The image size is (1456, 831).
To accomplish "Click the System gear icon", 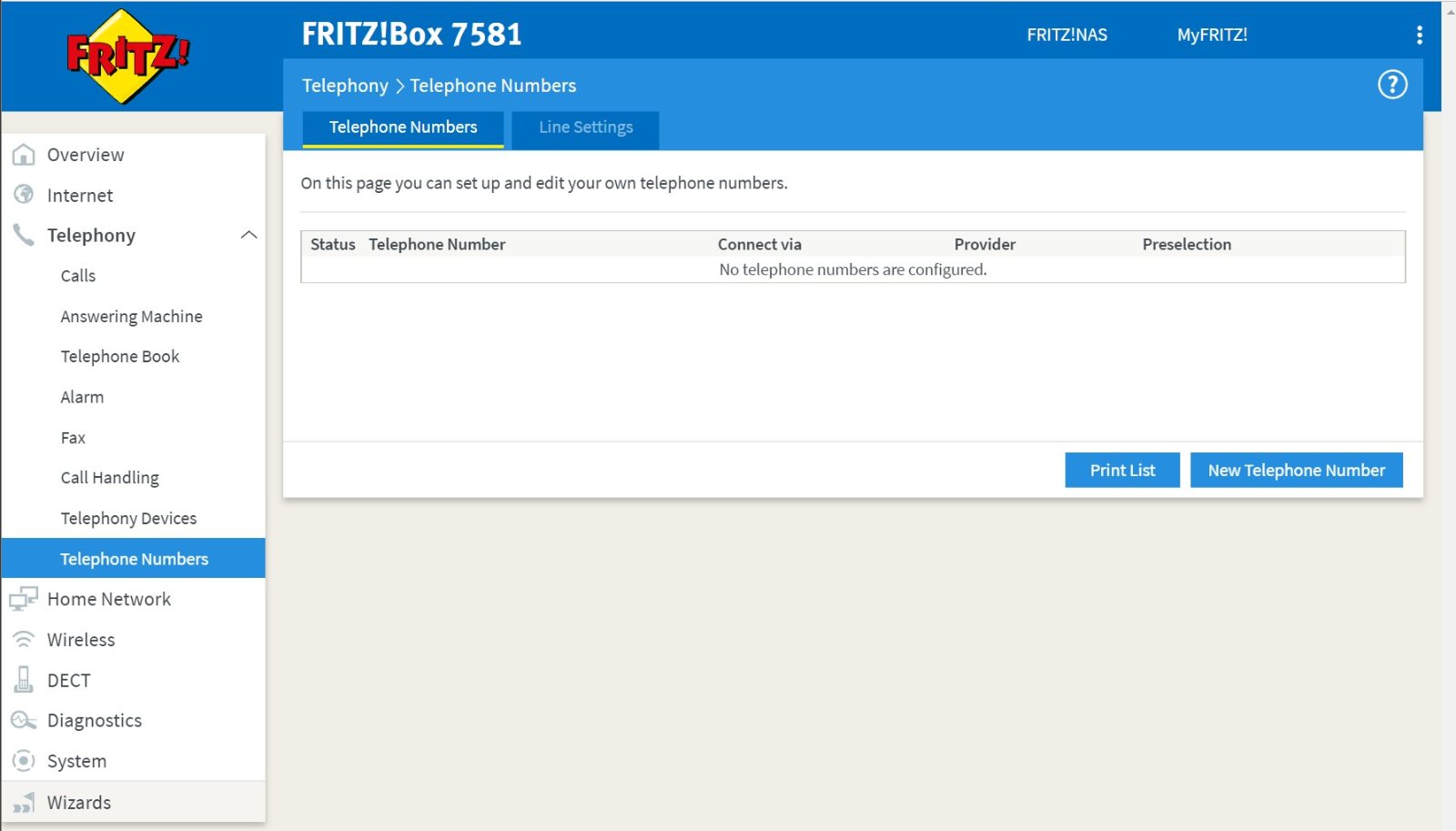I will 24,761.
